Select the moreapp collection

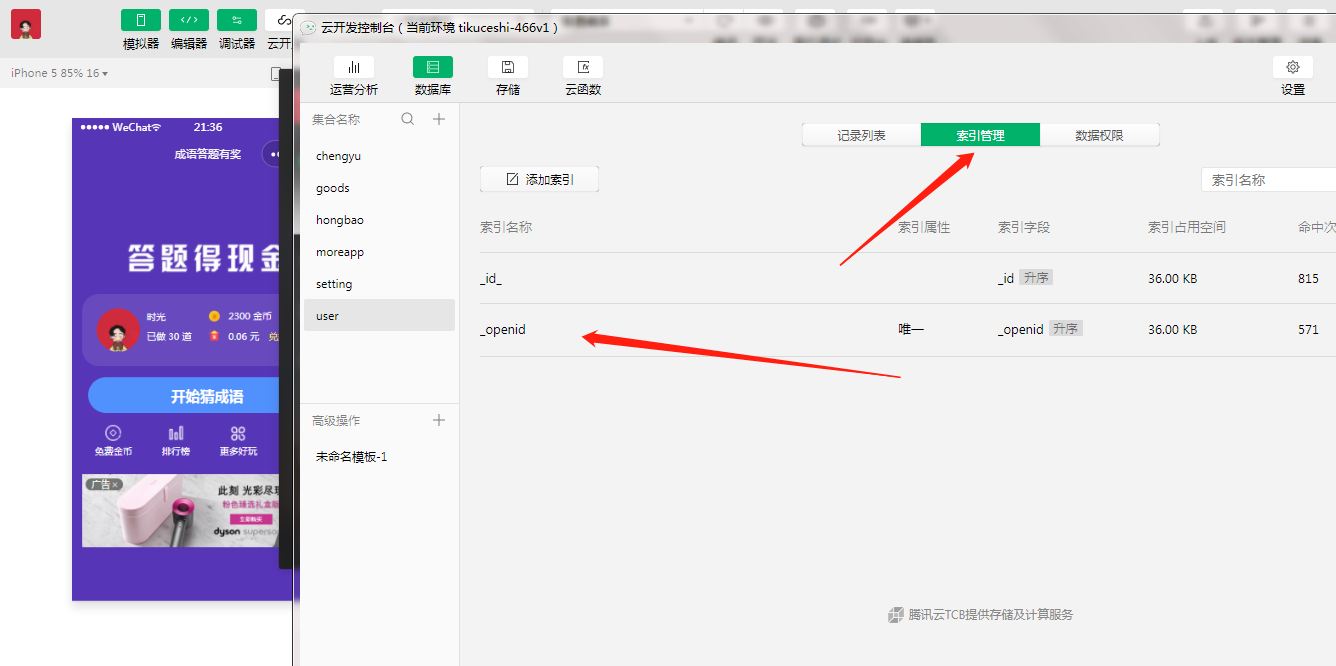coord(379,252)
